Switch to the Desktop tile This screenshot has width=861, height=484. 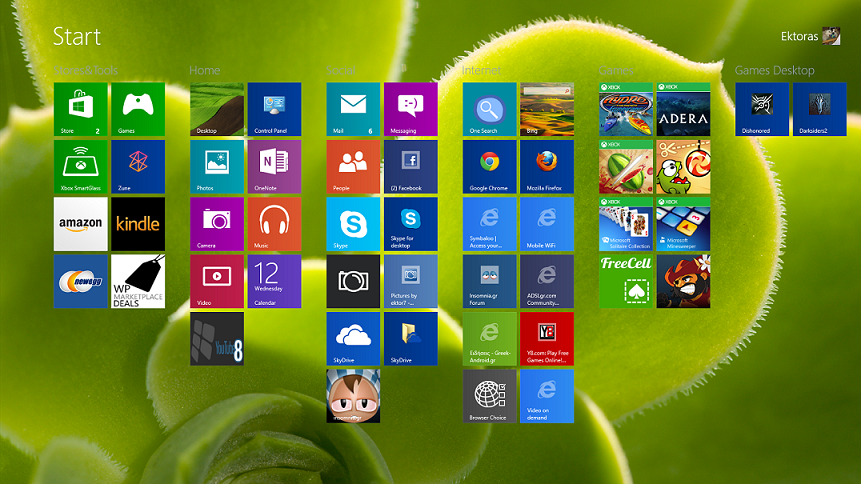coord(217,109)
